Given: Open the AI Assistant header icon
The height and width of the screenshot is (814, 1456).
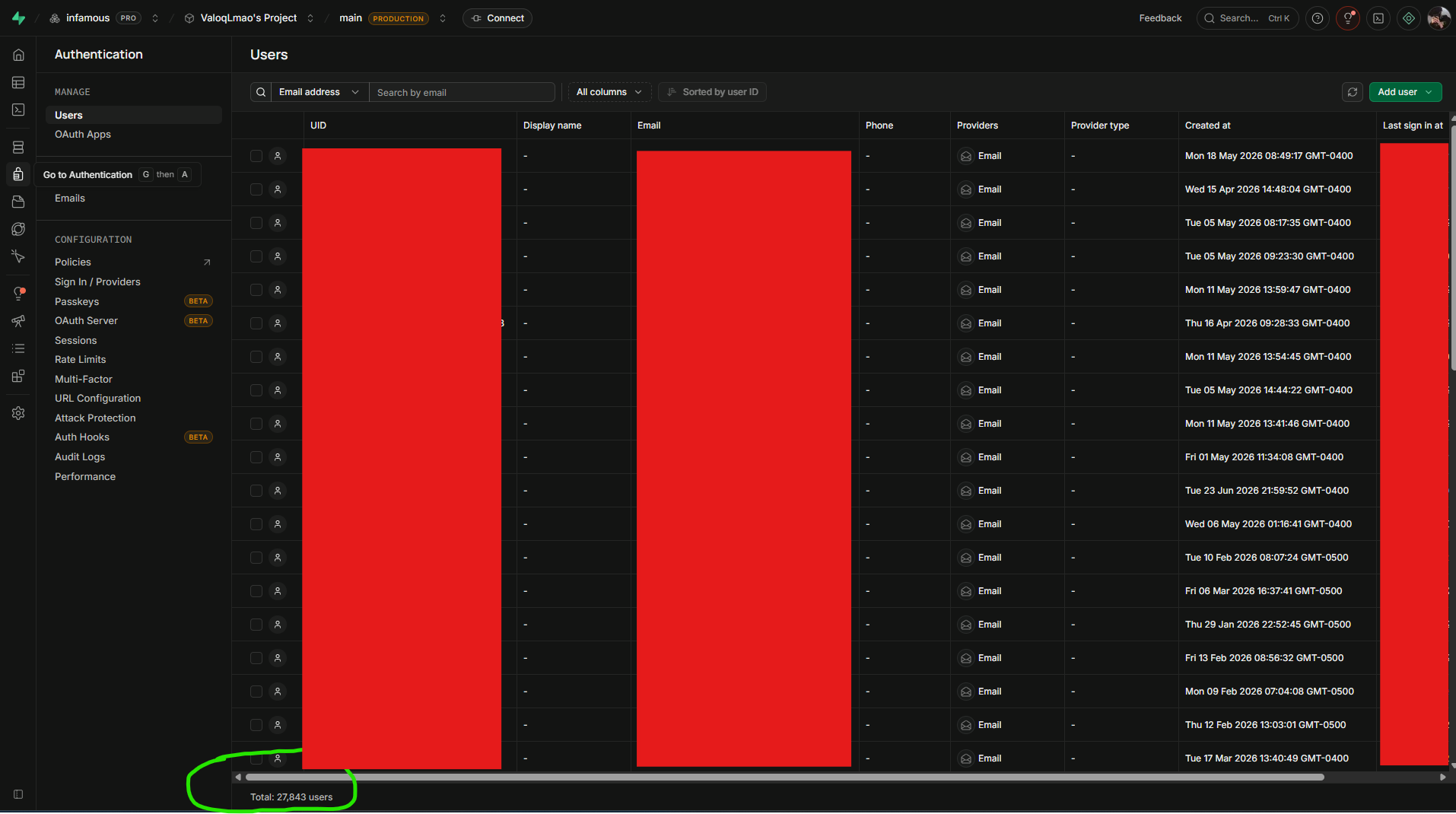Looking at the screenshot, I should [x=1409, y=18].
